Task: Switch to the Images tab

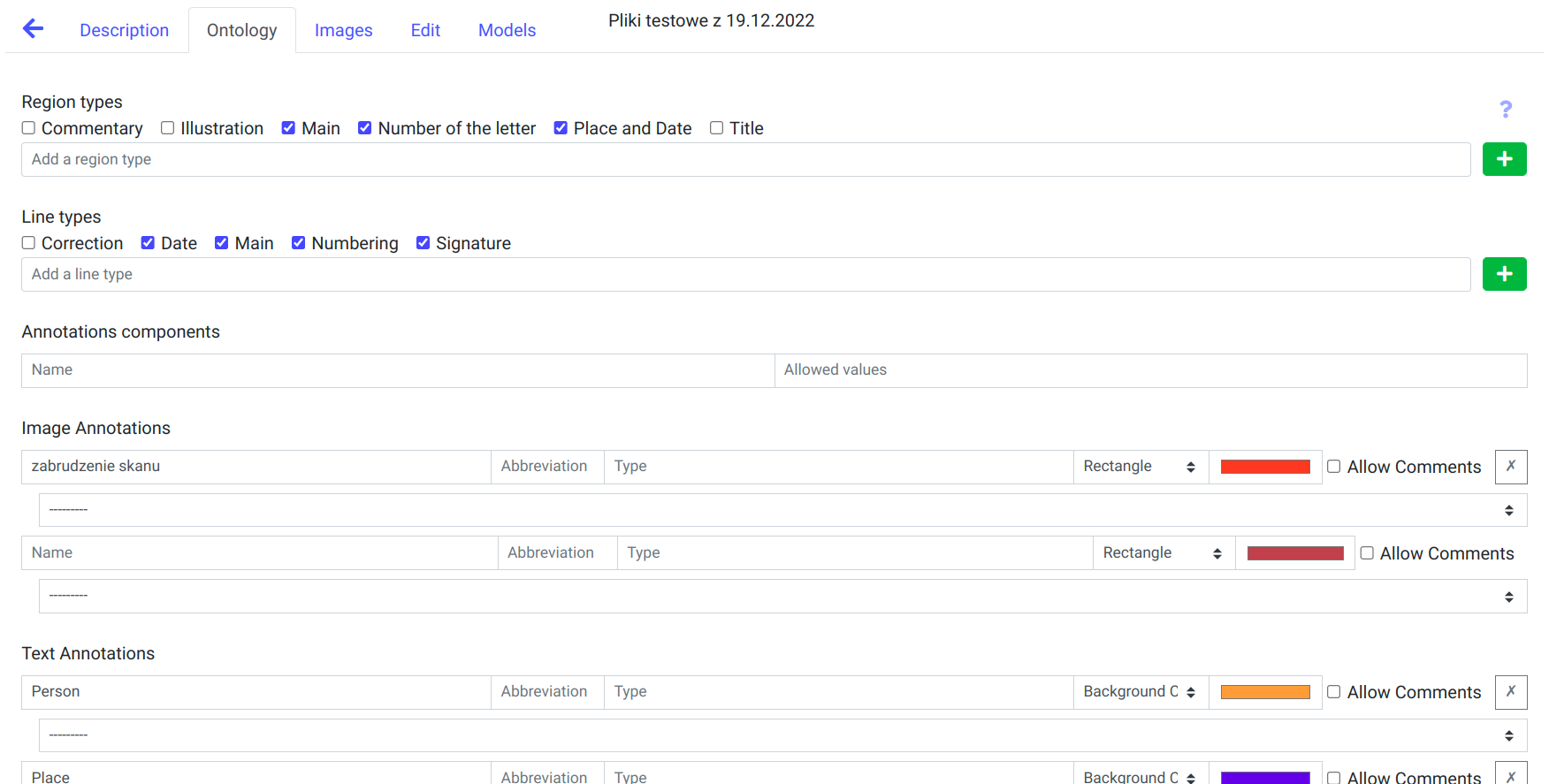Action: (x=343, y=30)
